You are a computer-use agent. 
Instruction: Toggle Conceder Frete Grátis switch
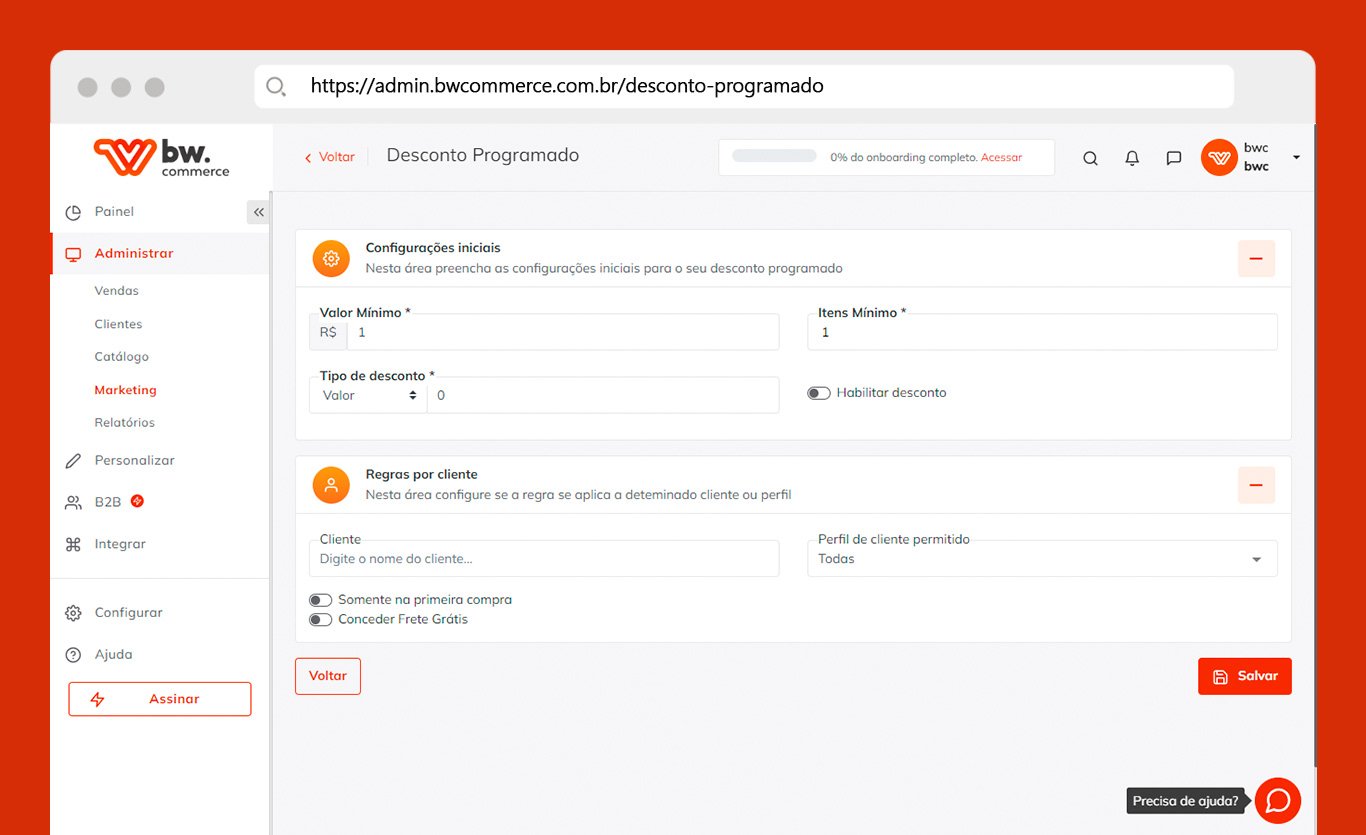click(321, 620)
